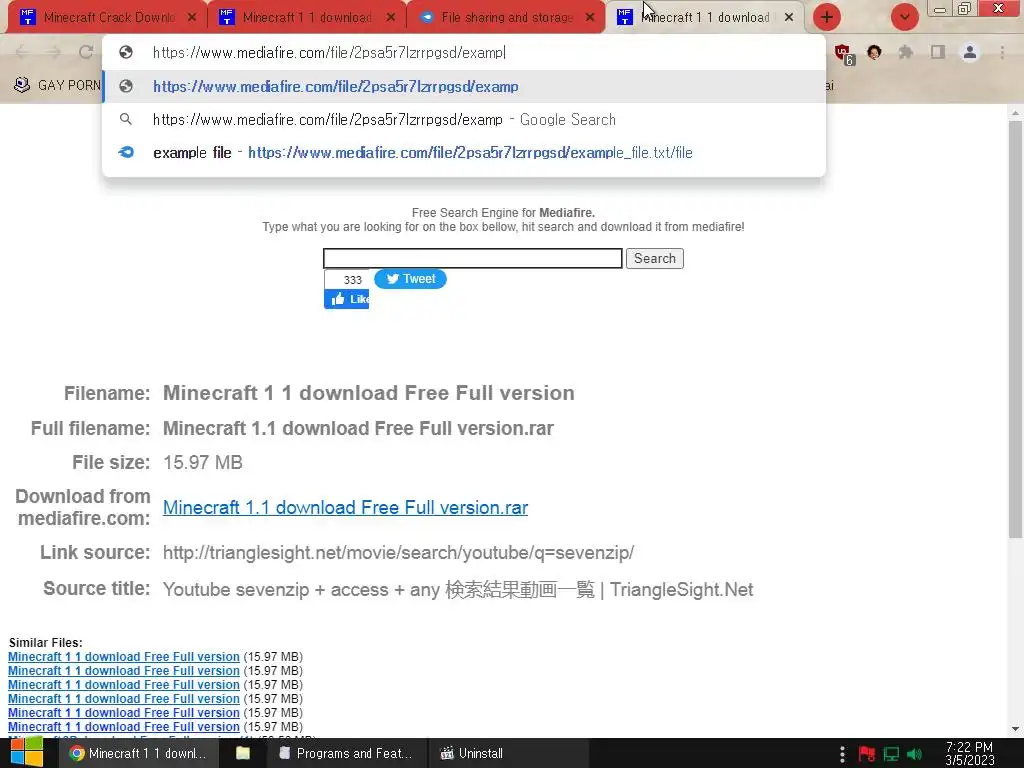
Task: Click the Search button
Action: 654,259
